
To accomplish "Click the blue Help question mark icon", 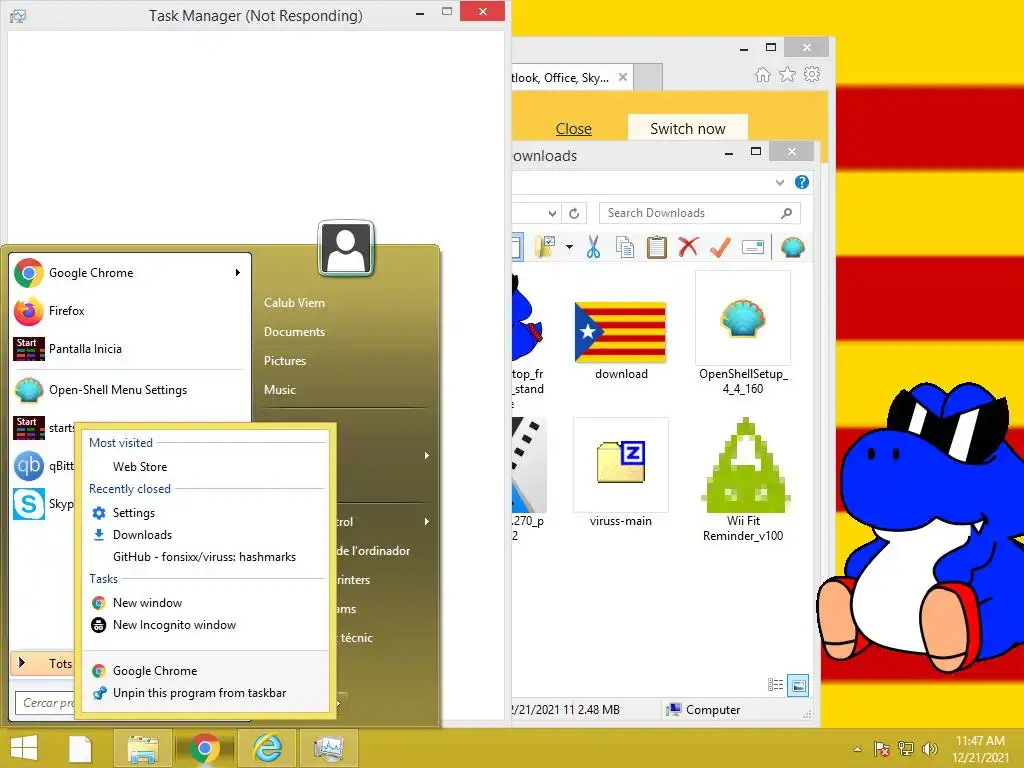I will tap(802, 182).
